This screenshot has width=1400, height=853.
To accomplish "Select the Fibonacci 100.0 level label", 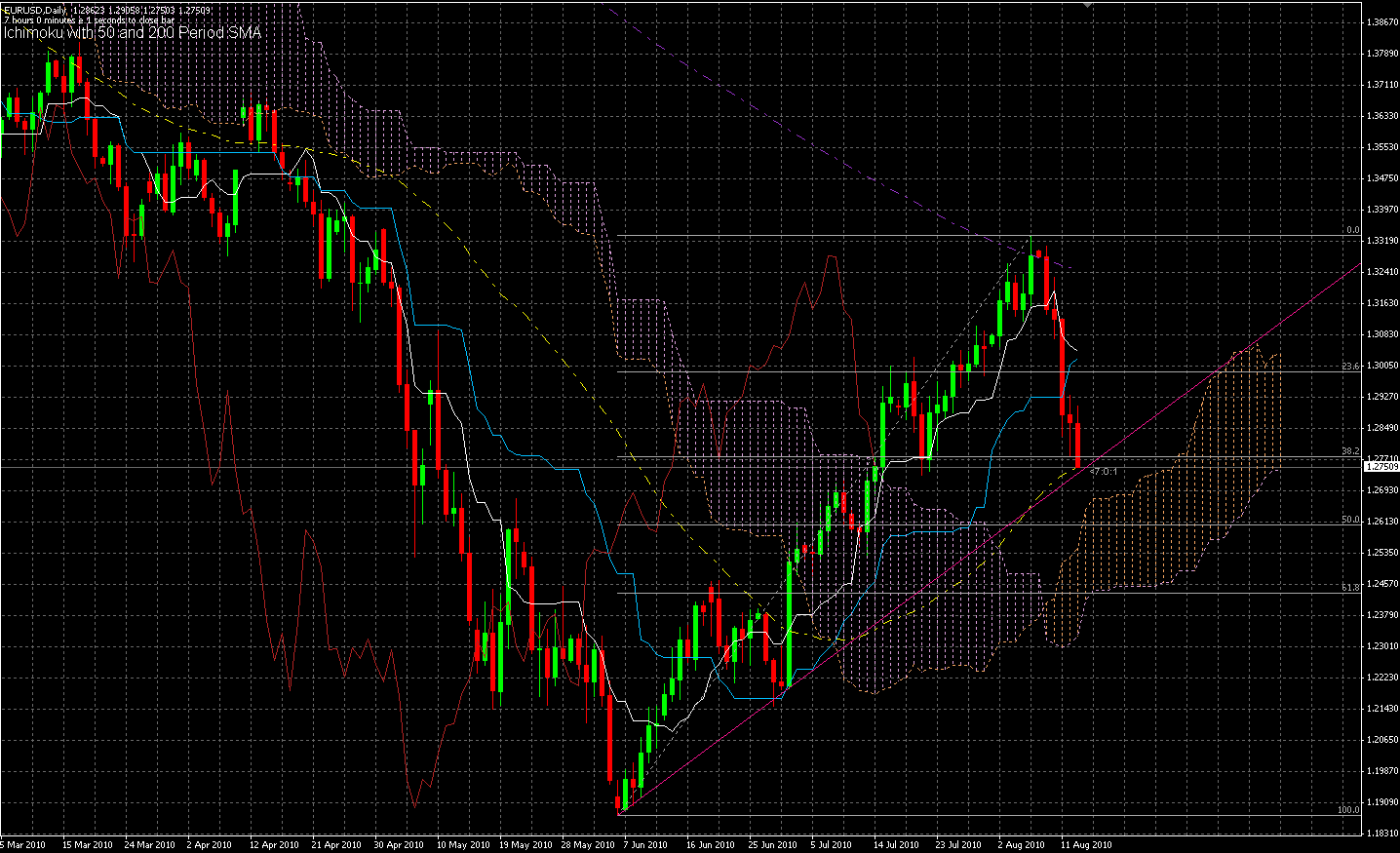I will [1348, 809].
